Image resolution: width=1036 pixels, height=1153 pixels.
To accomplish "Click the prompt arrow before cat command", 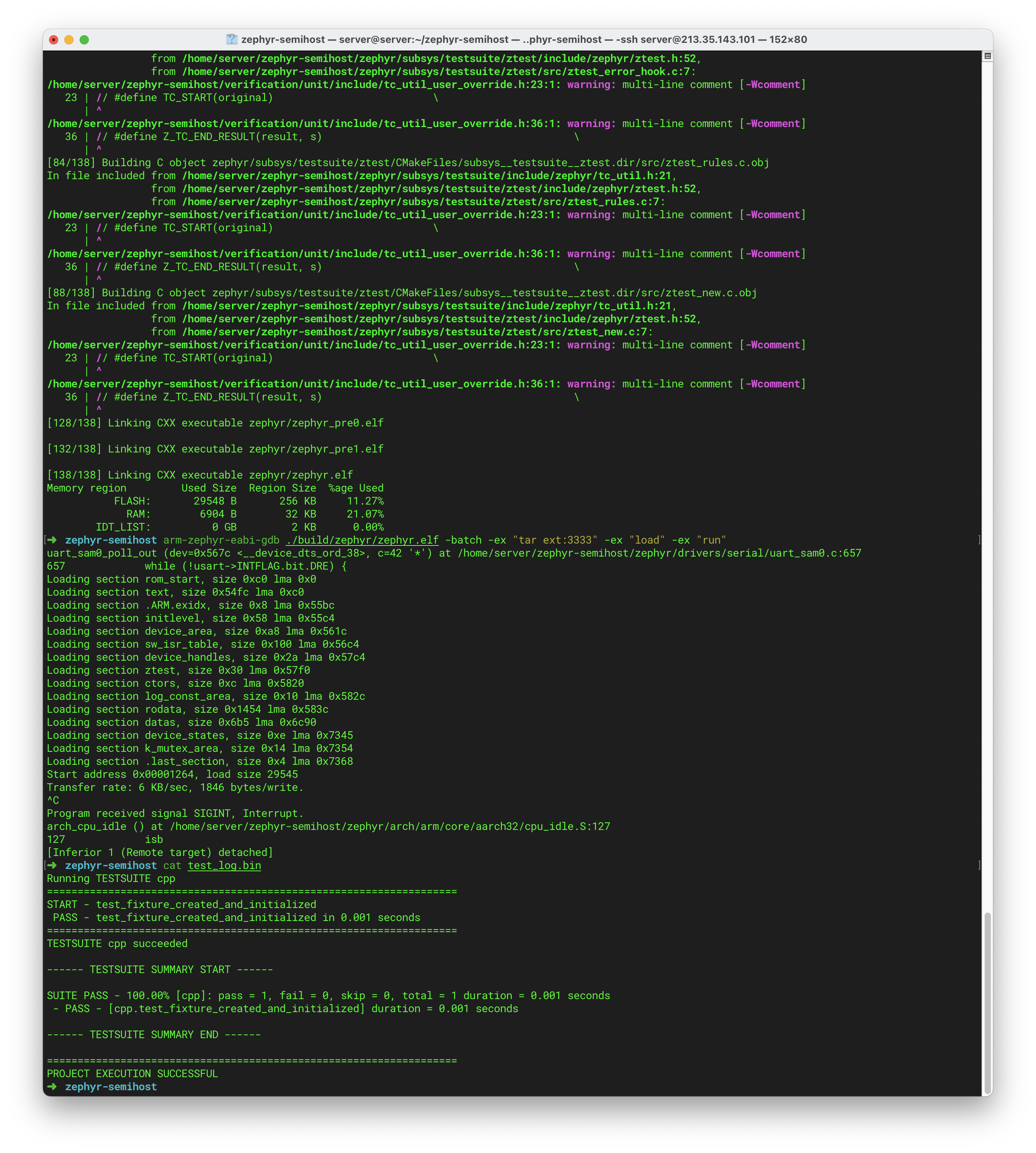I will tap(52, 866).
